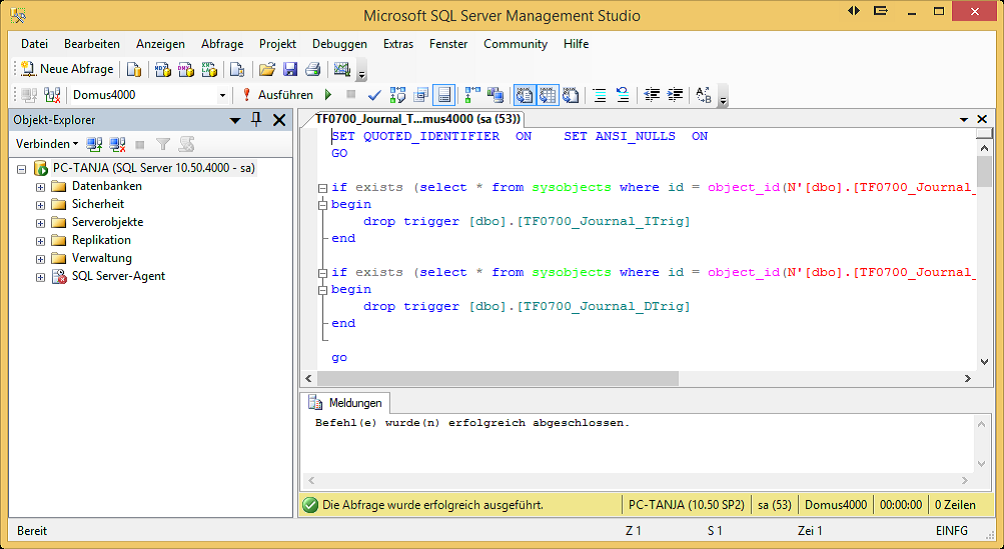Image resolution: width=1004 pixels, height=549 pixels.
Task: Click the Change Connection icon
Action: pyautogui.click(x=53, y=95)
